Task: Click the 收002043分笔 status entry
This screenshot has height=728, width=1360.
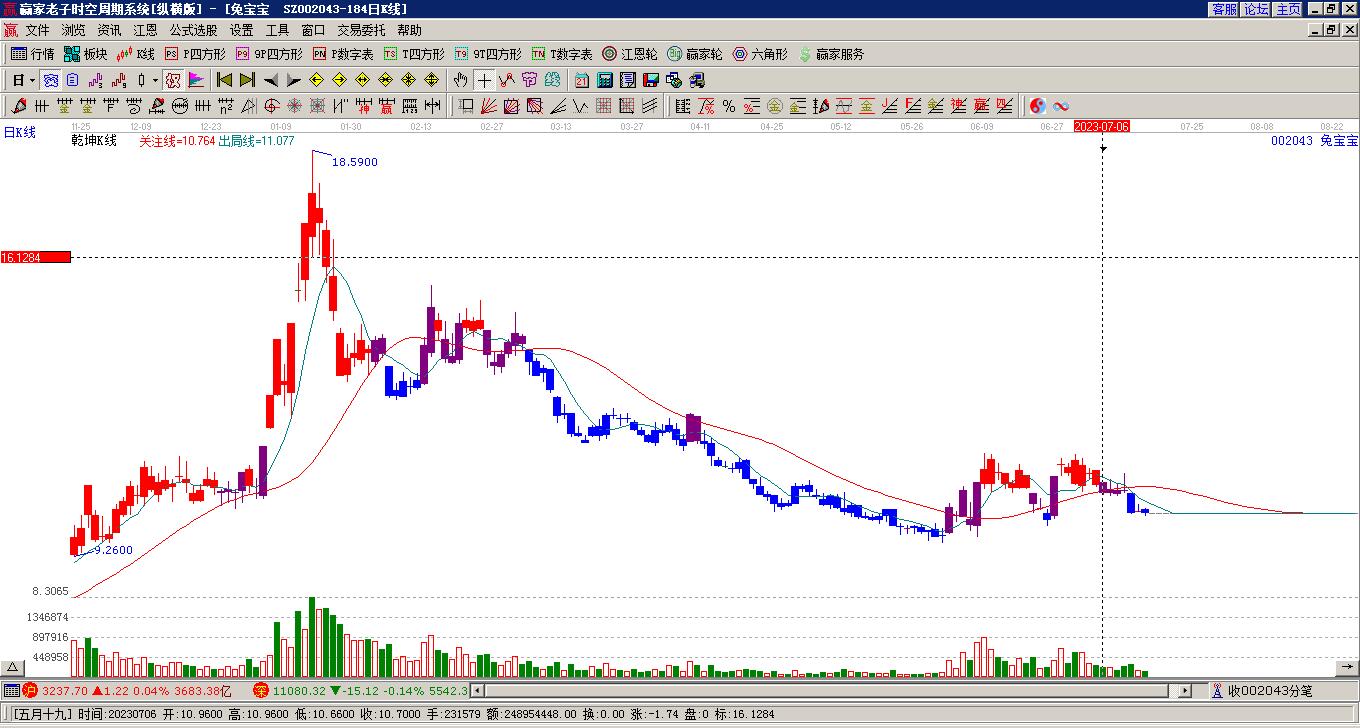Action: tap(1270, 691)
